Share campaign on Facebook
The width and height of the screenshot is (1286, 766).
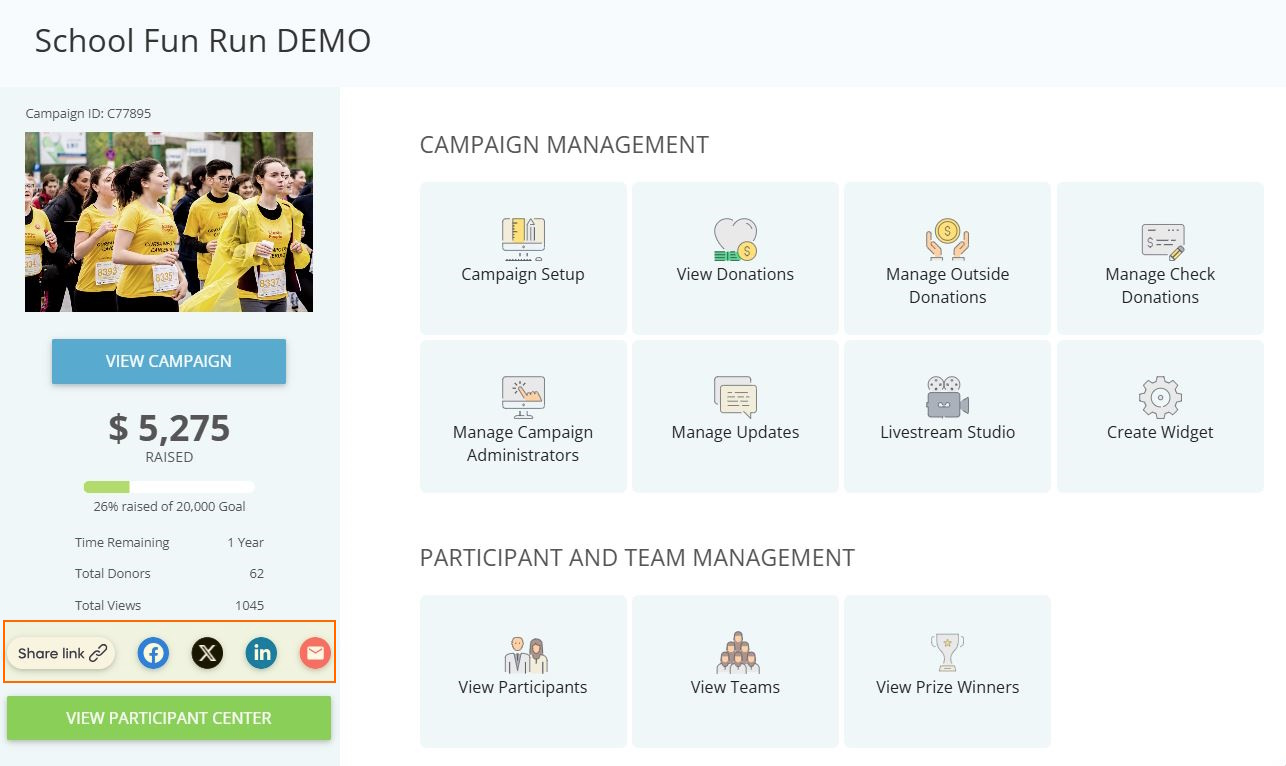point(153,654)
